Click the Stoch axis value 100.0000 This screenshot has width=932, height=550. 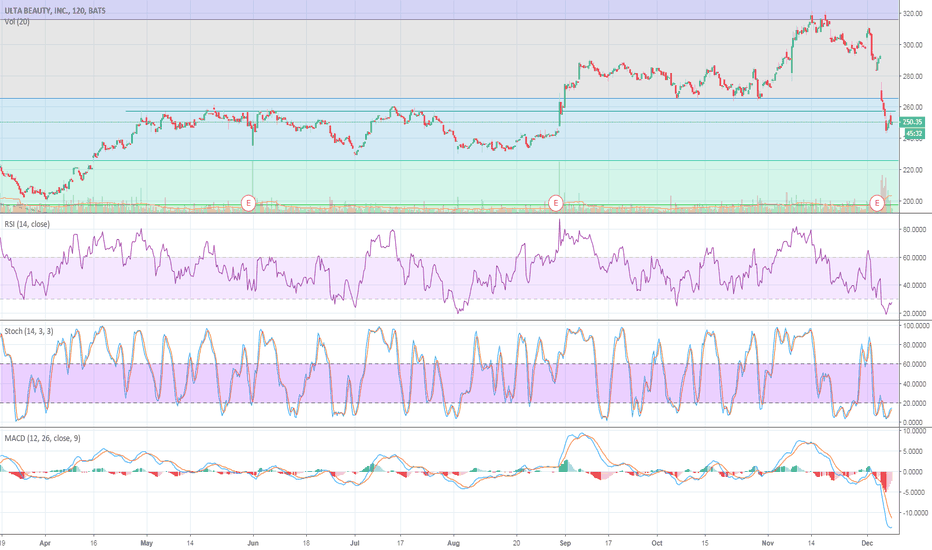tap(915, 326)
